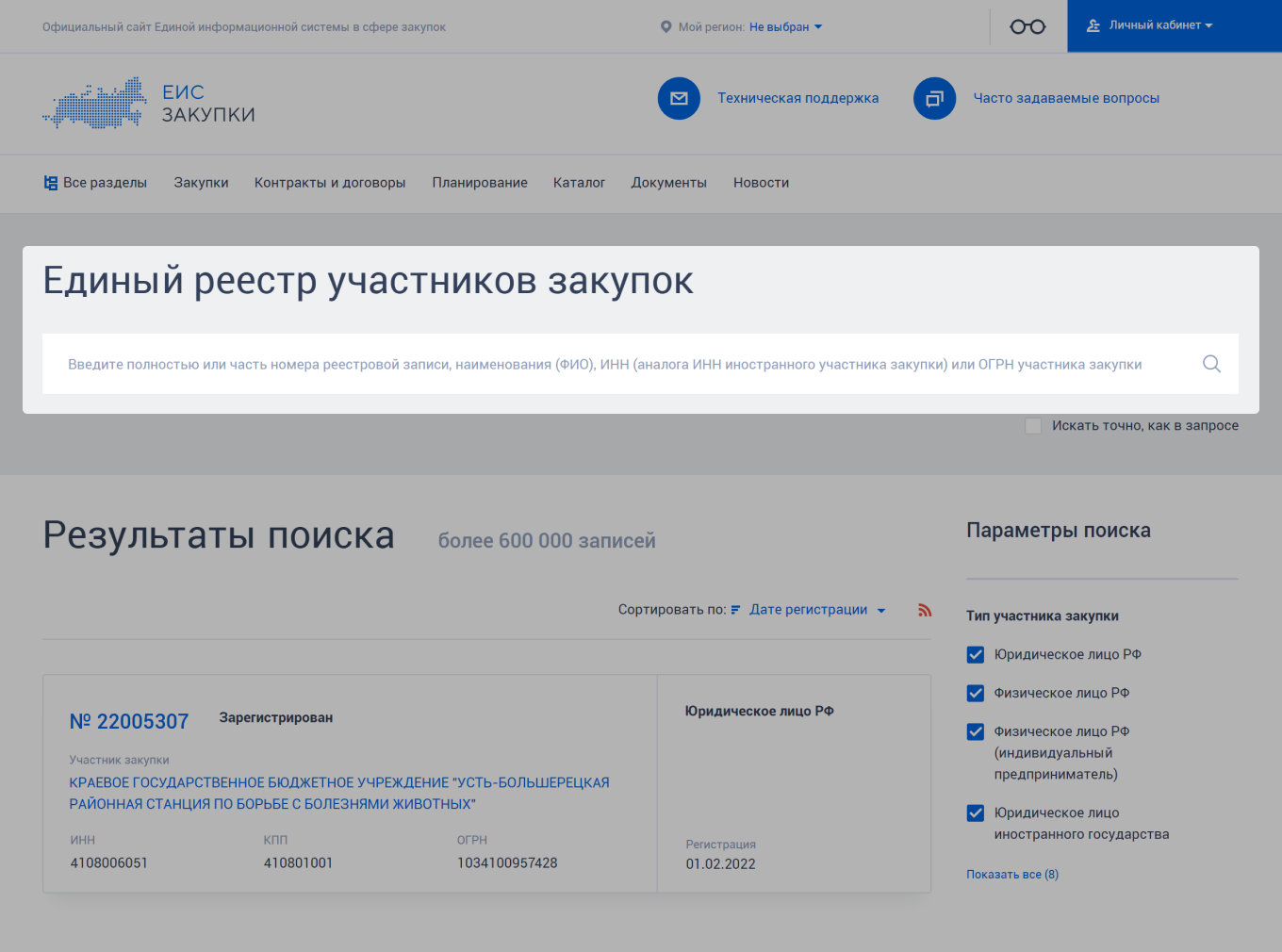Click the location pin icon near Мой регион
Image resolution: width=1282 pixels, height=952 pixels.
tap(666, 27)
